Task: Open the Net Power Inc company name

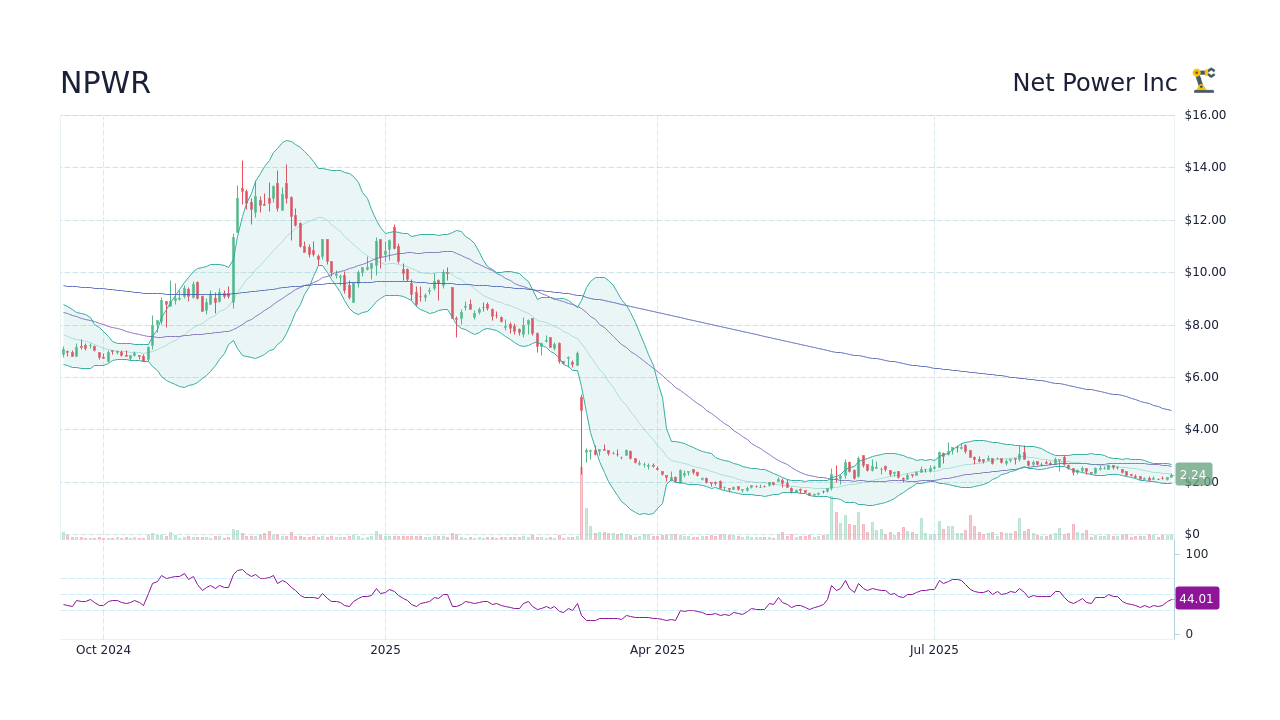Action: point(1094,82)
